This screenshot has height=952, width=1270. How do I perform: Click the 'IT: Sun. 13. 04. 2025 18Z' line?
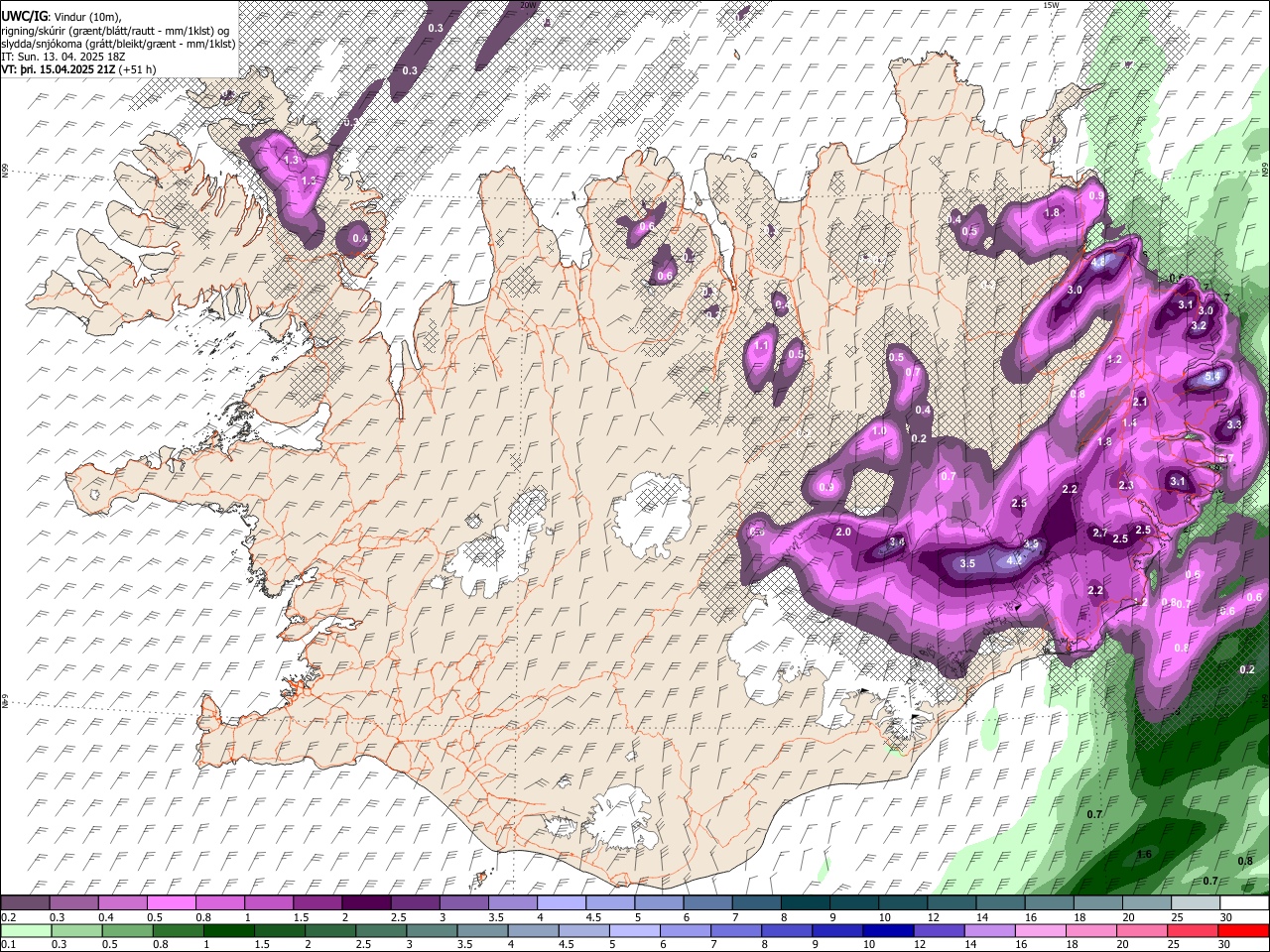point(63,57)
